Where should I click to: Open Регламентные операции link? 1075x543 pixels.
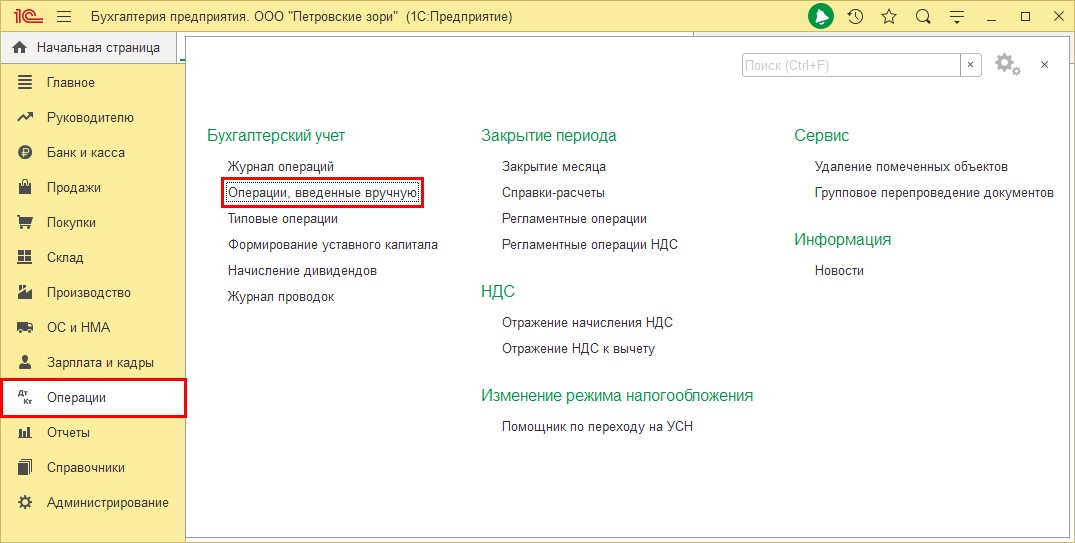575,219
